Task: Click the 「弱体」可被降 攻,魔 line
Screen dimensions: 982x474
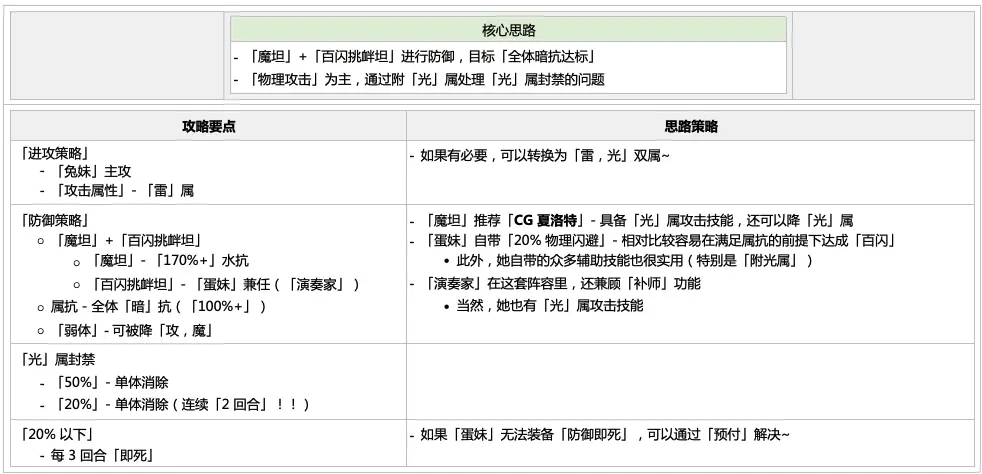Action: click(133, 331)
